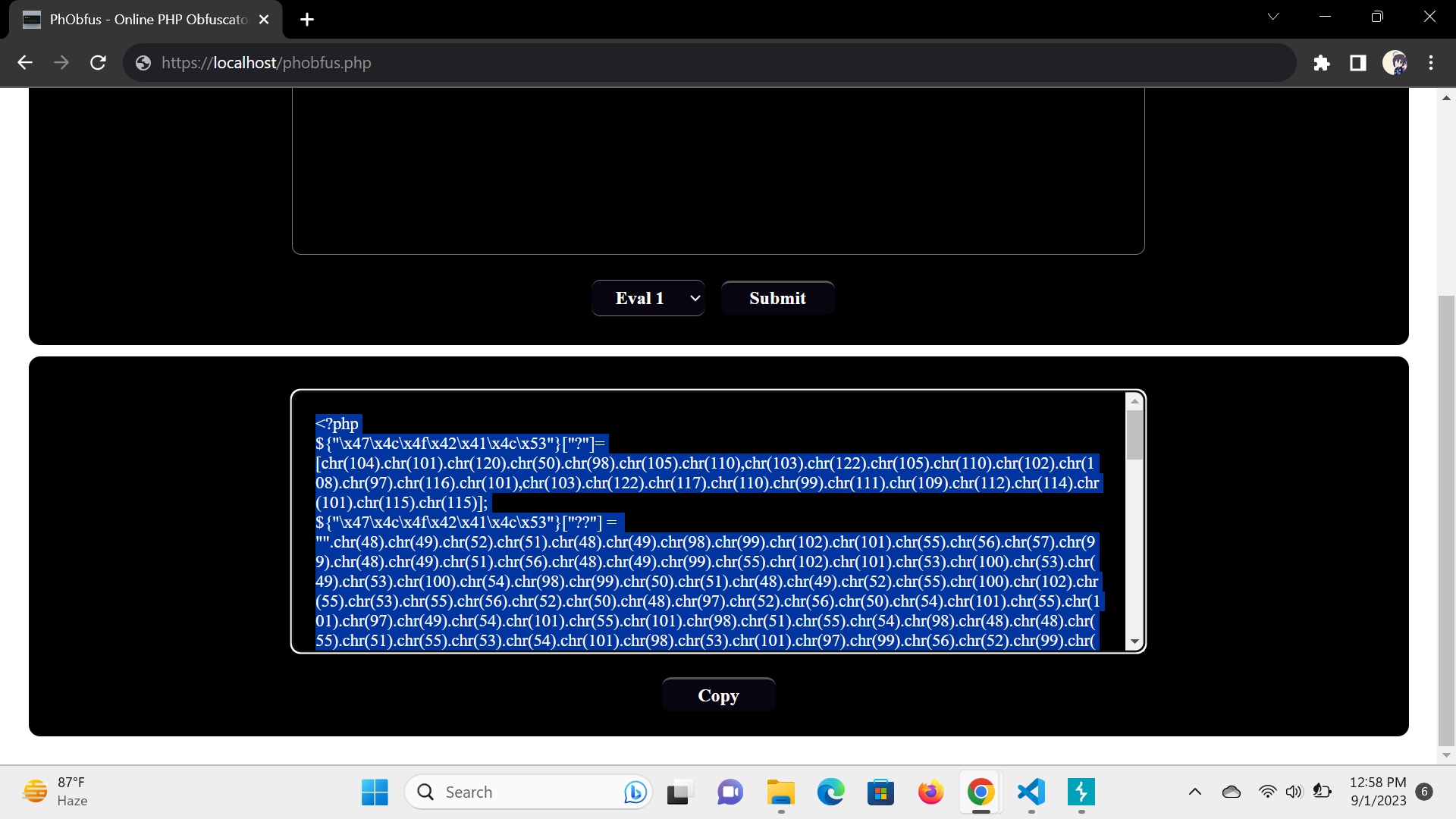Image resolution: width=1456 pixels, height=819 pixels.
Task: Click the site info globe icon
Action: 143,63
